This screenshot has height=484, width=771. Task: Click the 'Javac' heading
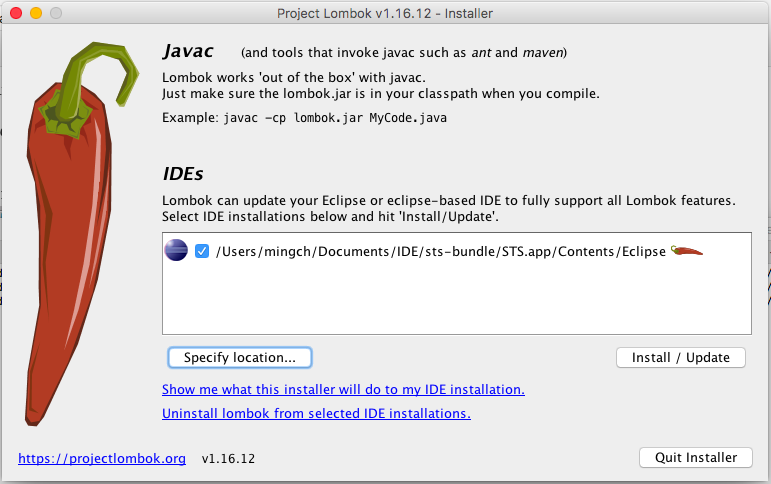pos(188,51)
